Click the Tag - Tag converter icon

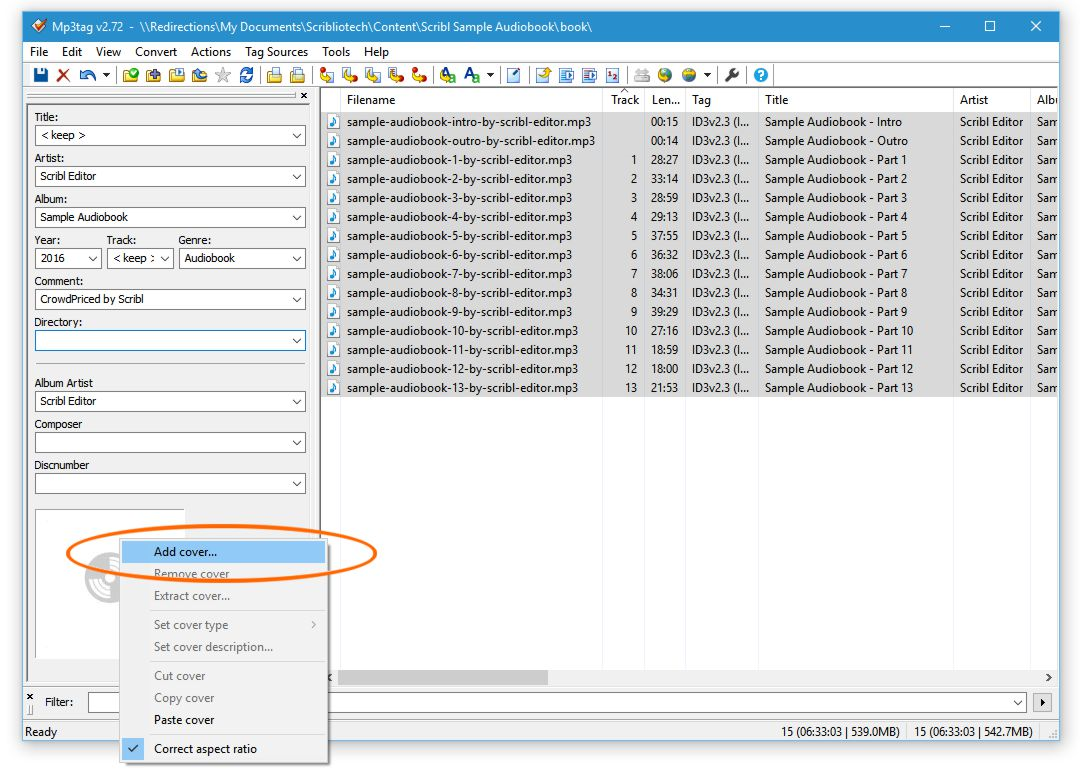pyautogui.click(x=419, y=75)
